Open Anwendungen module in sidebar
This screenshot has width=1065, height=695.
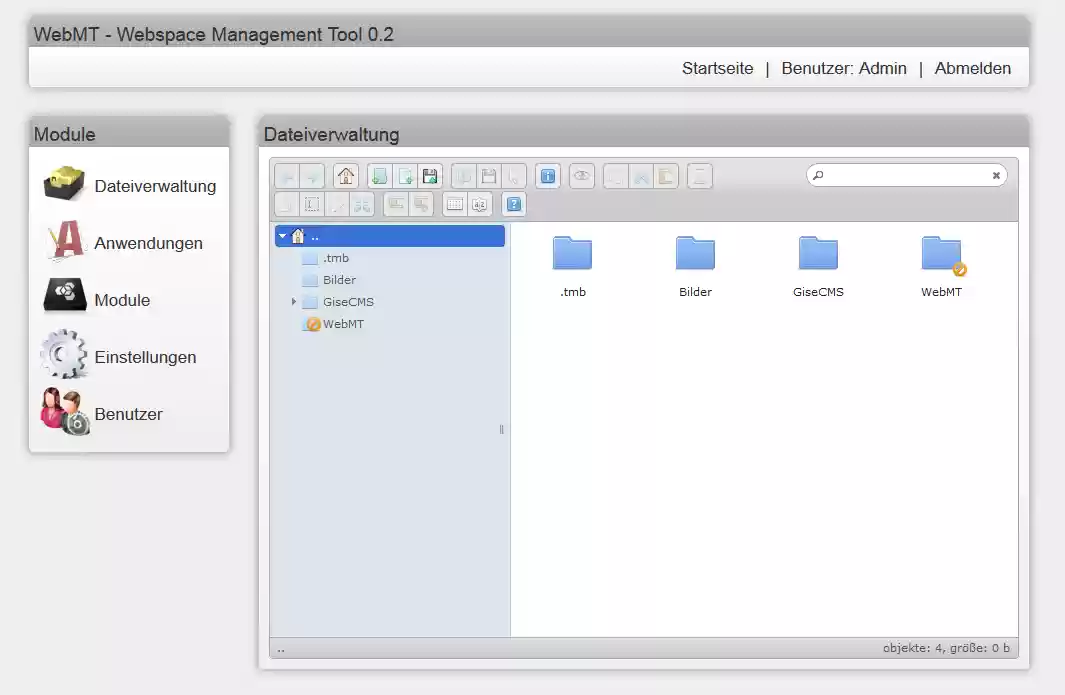point(148,243)
